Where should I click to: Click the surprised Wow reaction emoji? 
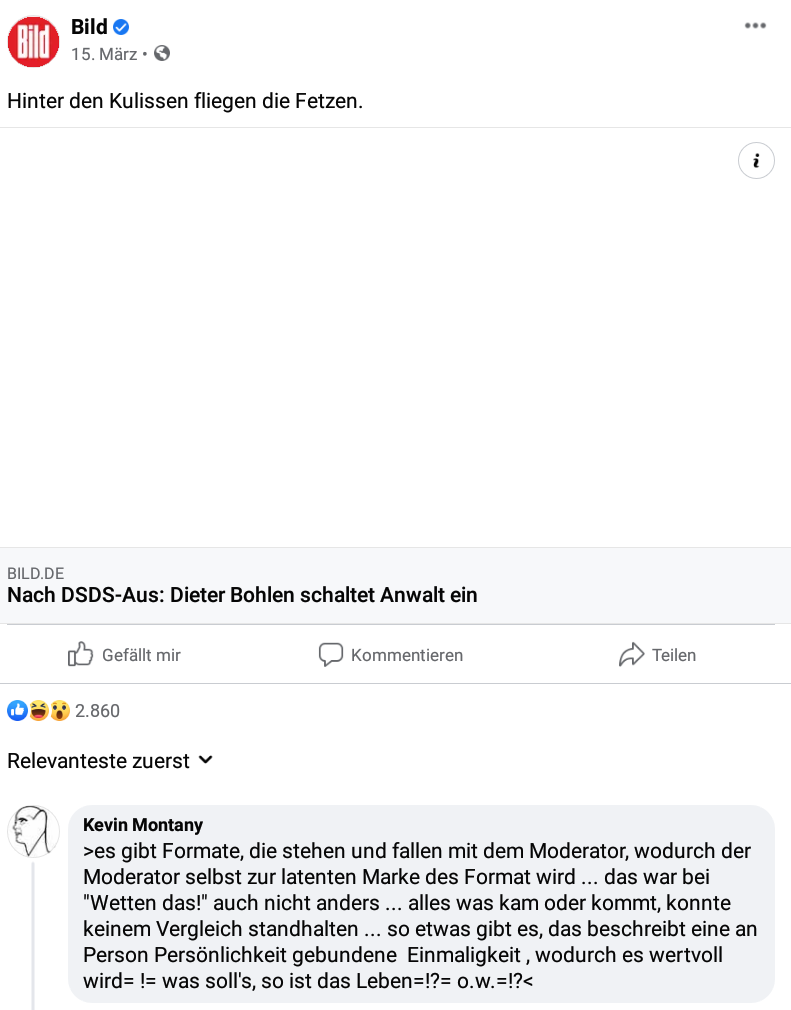click(x=60, y=710)
